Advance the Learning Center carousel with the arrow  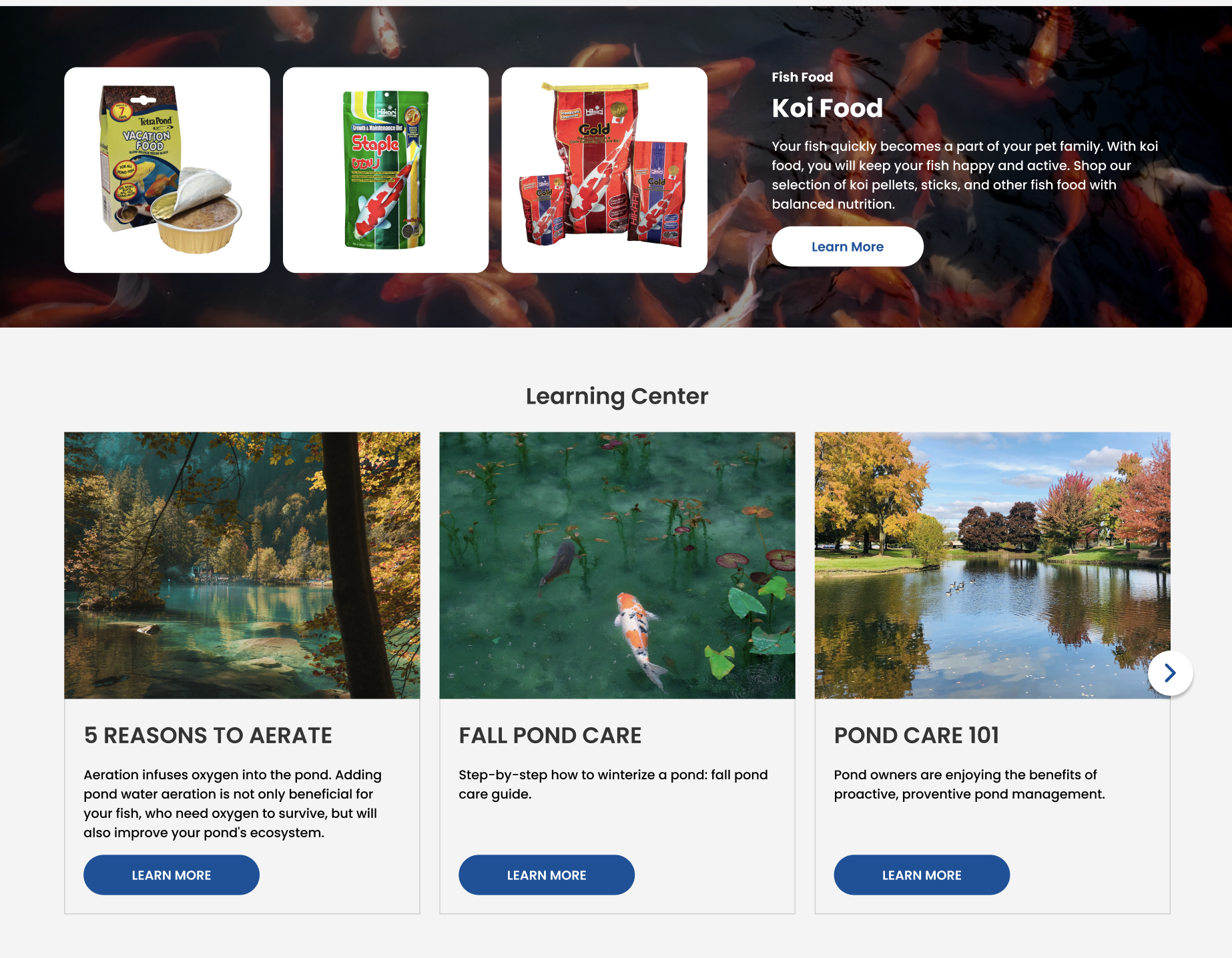[x=1170, y=673]
